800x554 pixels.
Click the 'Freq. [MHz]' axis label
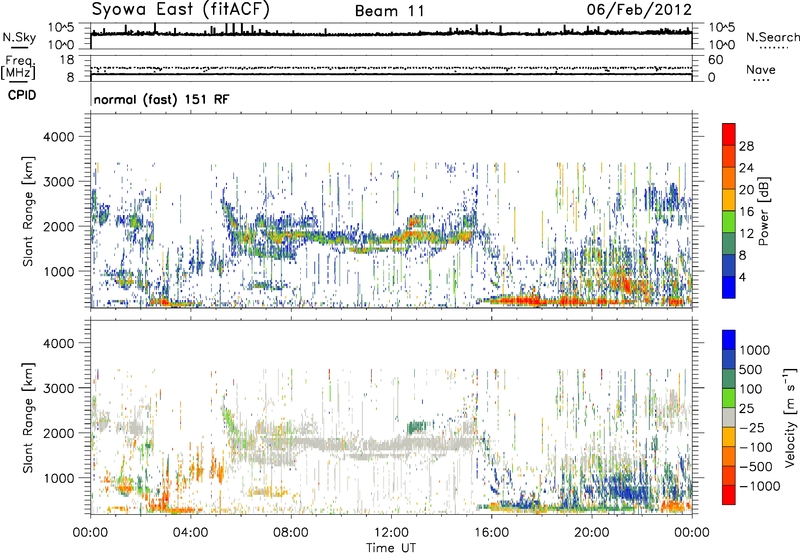tap(18, 68)
